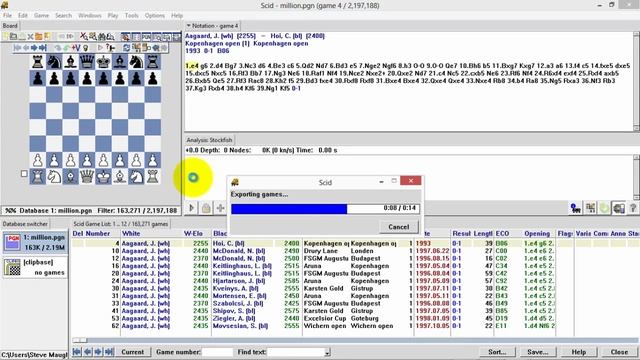Image resolution: width=640 pixels, height=360 pixels.
Task: Click the add move plus icon
Action: click(x=220, y=208)
